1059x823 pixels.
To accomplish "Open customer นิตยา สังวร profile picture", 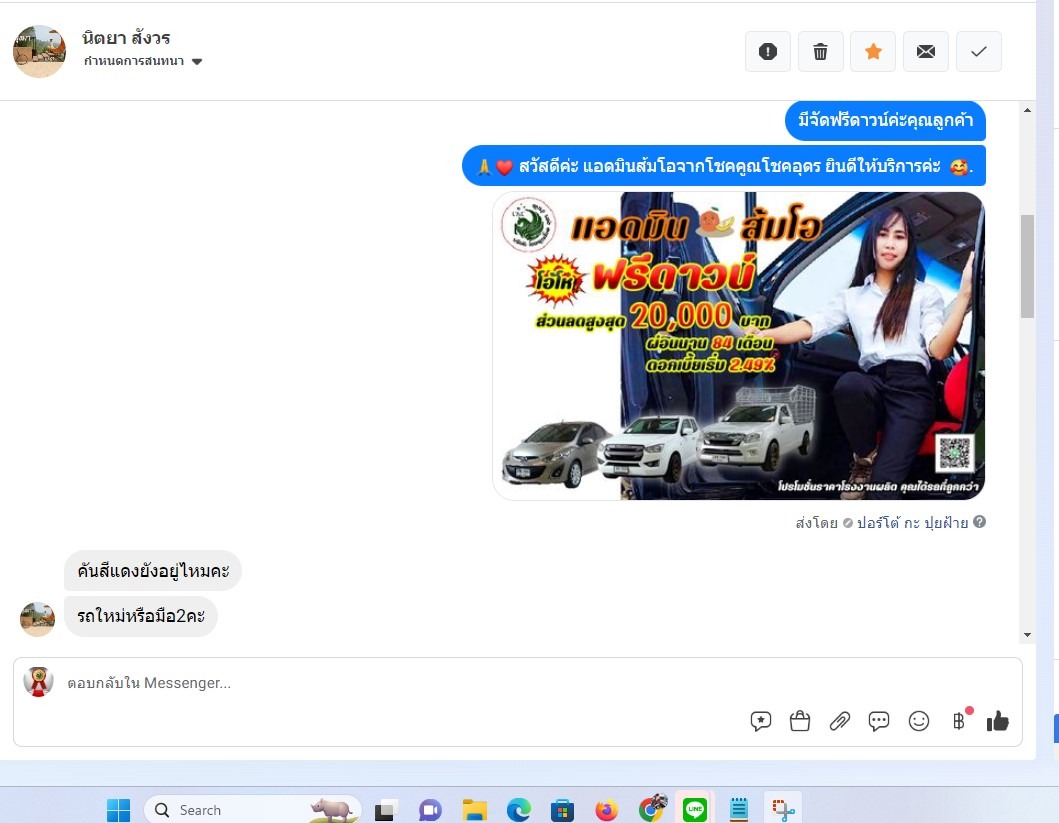I will pos(39,51).
